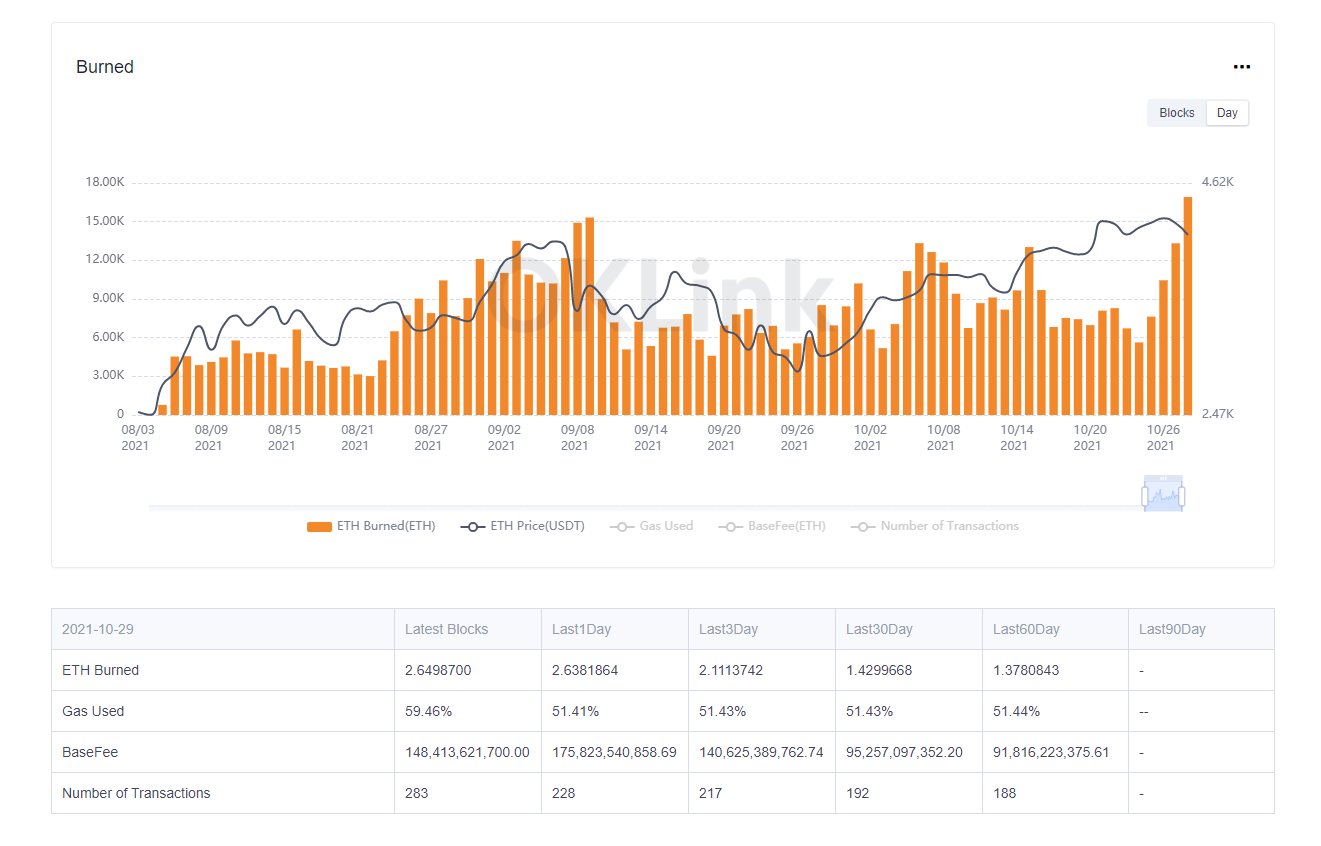1321x846 pixels.
Task: Toggle ETH Price(USDT) legend series
Action: [523, 526]
